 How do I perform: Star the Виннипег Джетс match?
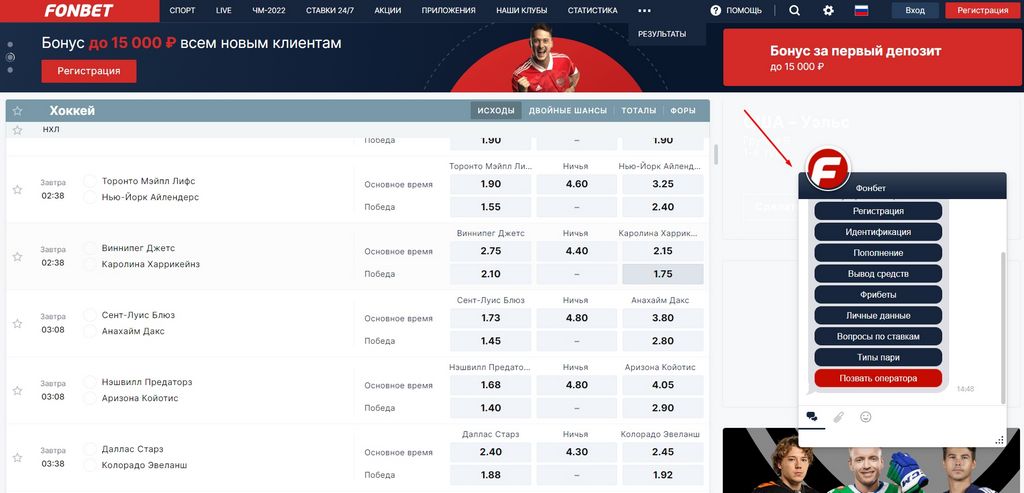pos(18,257)
